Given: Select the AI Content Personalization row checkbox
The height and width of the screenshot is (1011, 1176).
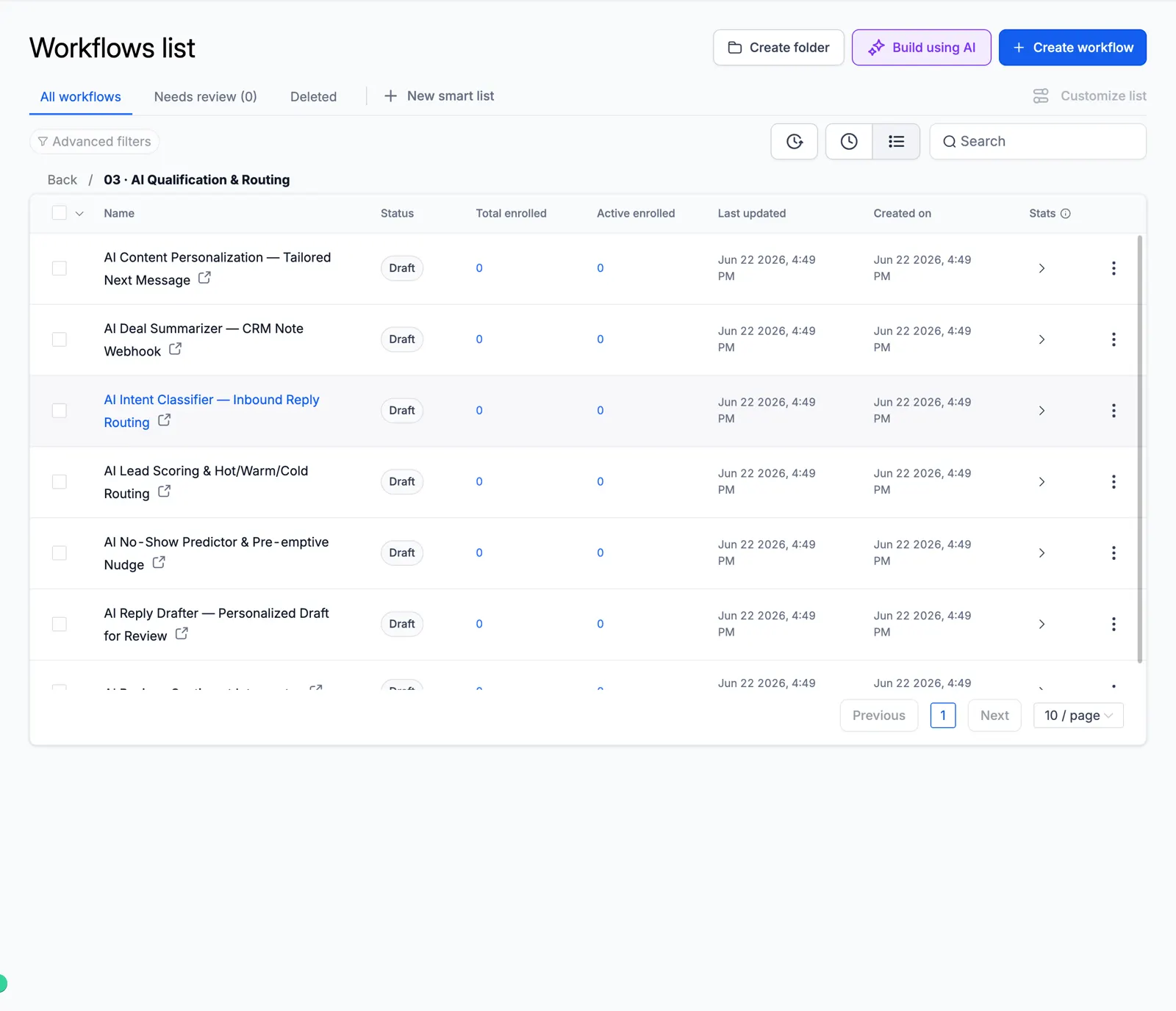Looking at the screenshot, I should pos(60,268).
